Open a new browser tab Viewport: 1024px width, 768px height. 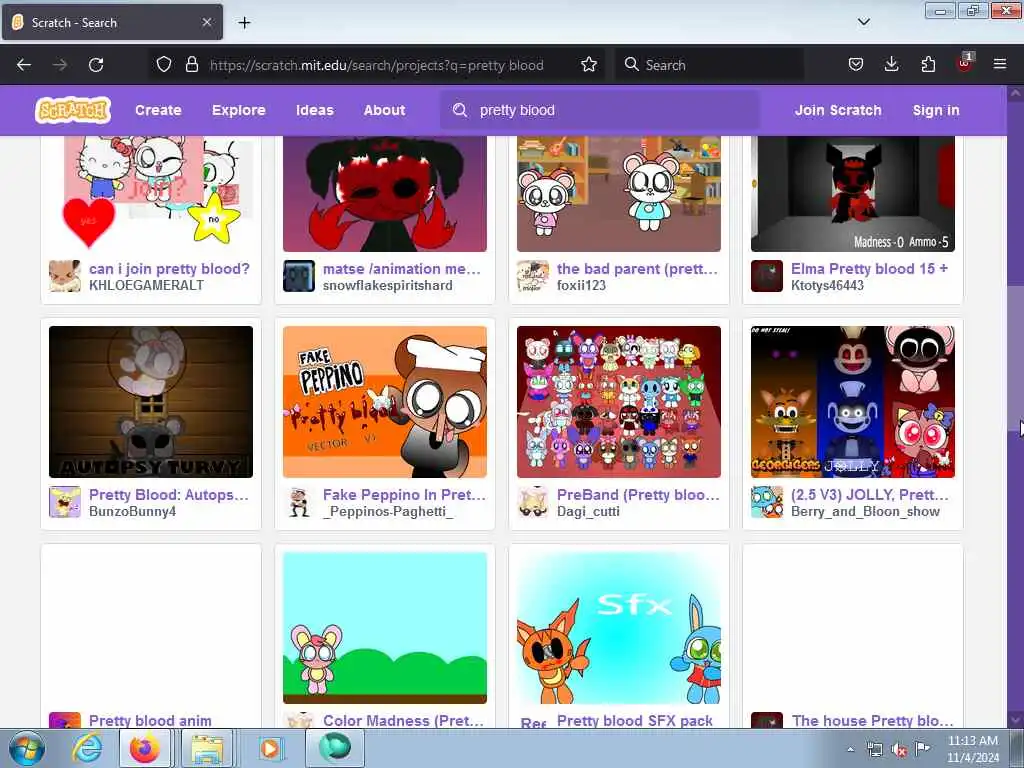pos(244,23)
